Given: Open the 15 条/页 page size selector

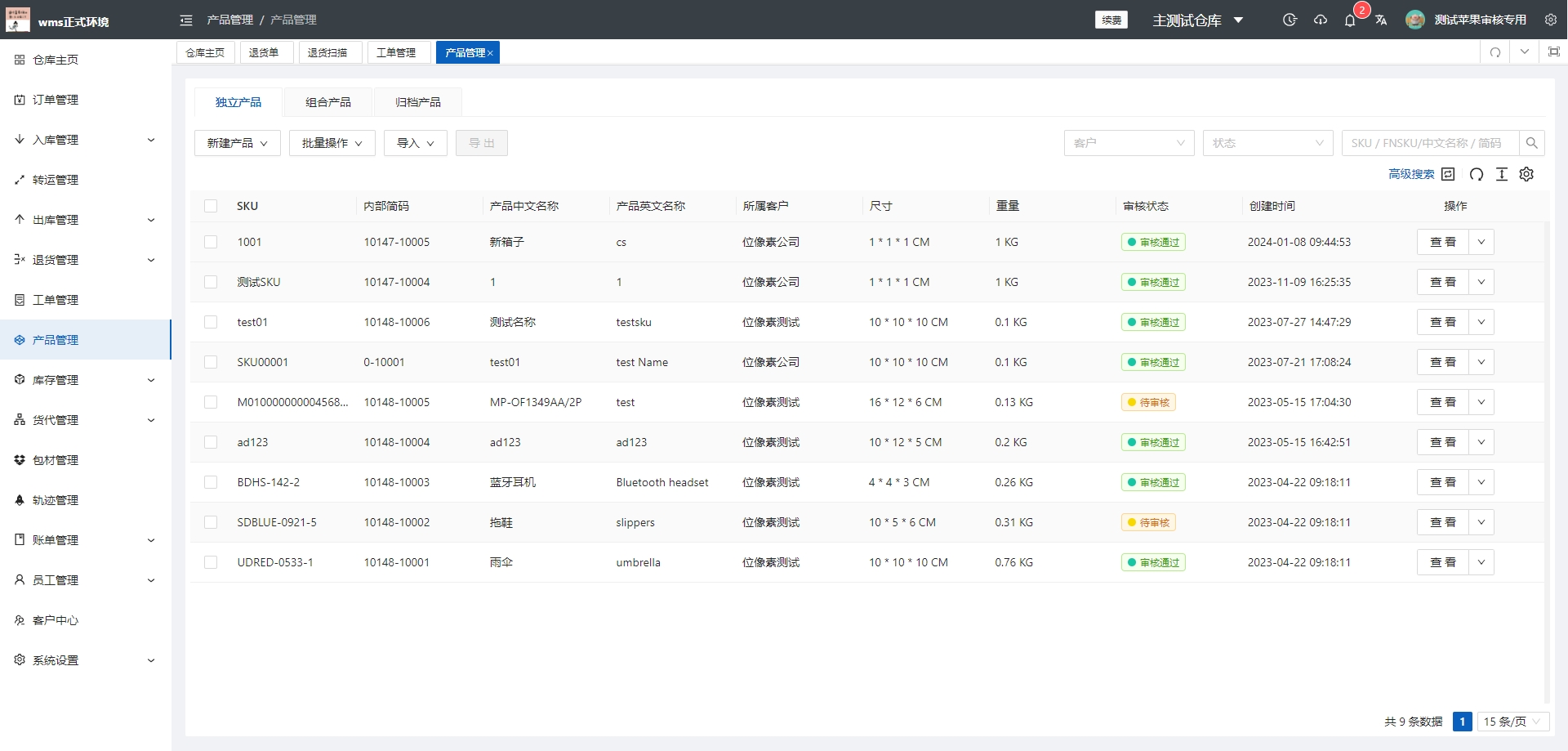Looking at the screenshot, I should [x=1513, y=722].
